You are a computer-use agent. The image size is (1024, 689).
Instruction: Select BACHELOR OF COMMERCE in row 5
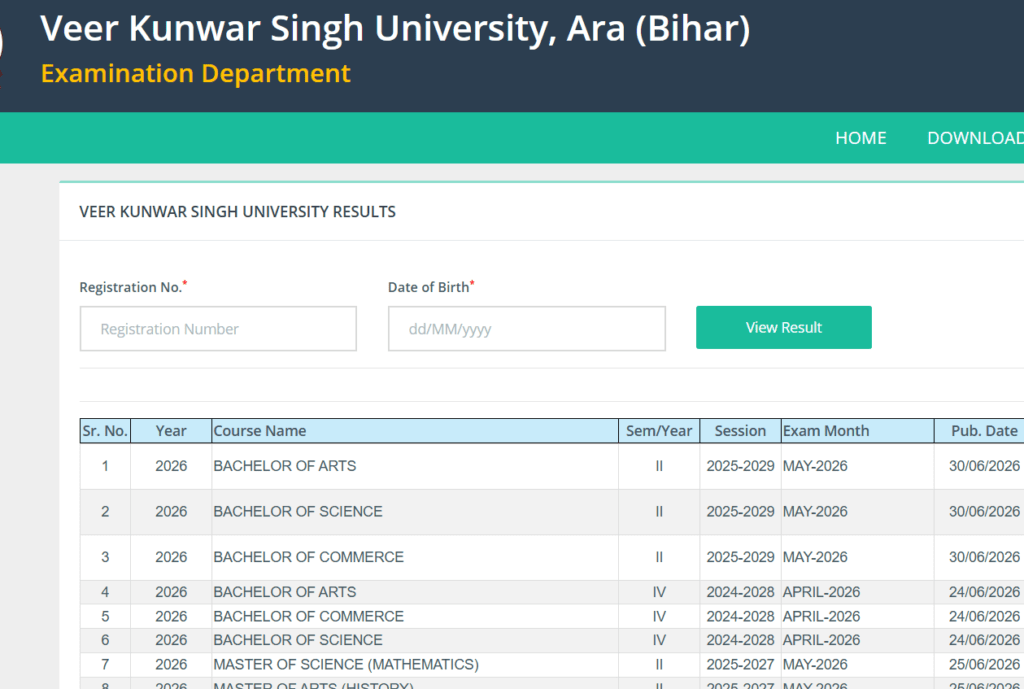(308, 617)
